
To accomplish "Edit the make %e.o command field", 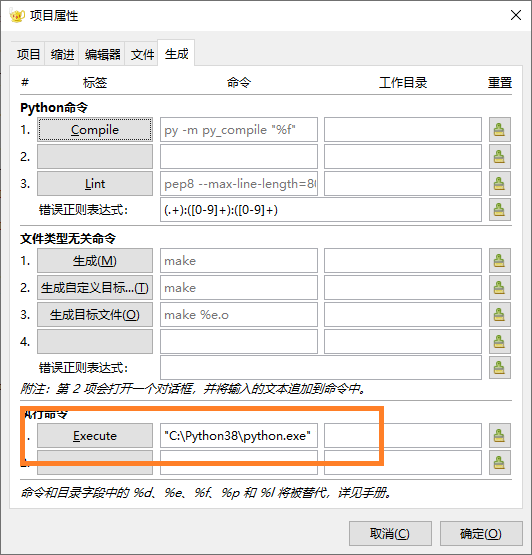I will pyautogui.click(x=239, y=314).
